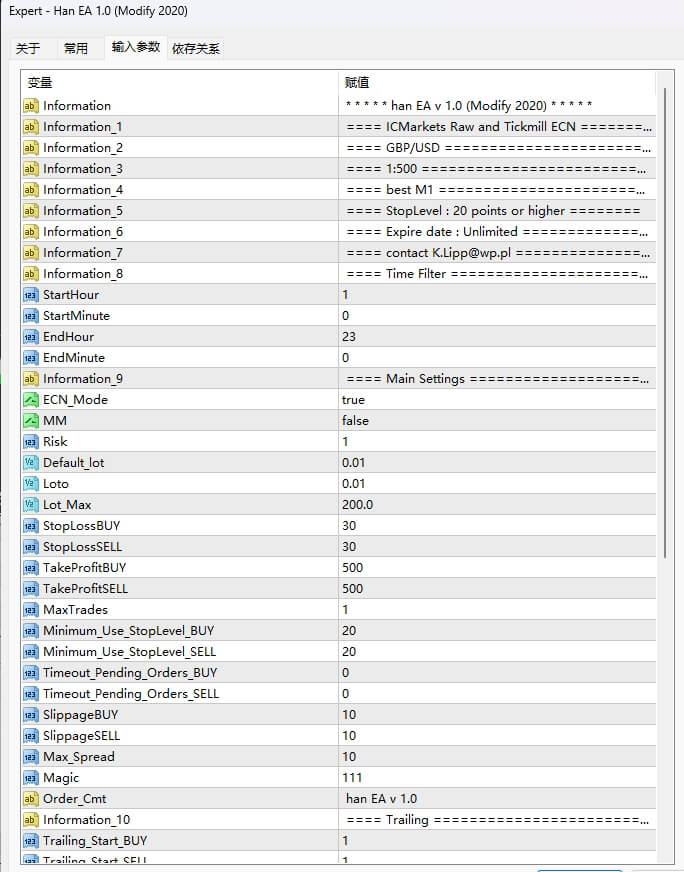
Task: Toggle the ECN_Mode true value
Action: (354, 400)
